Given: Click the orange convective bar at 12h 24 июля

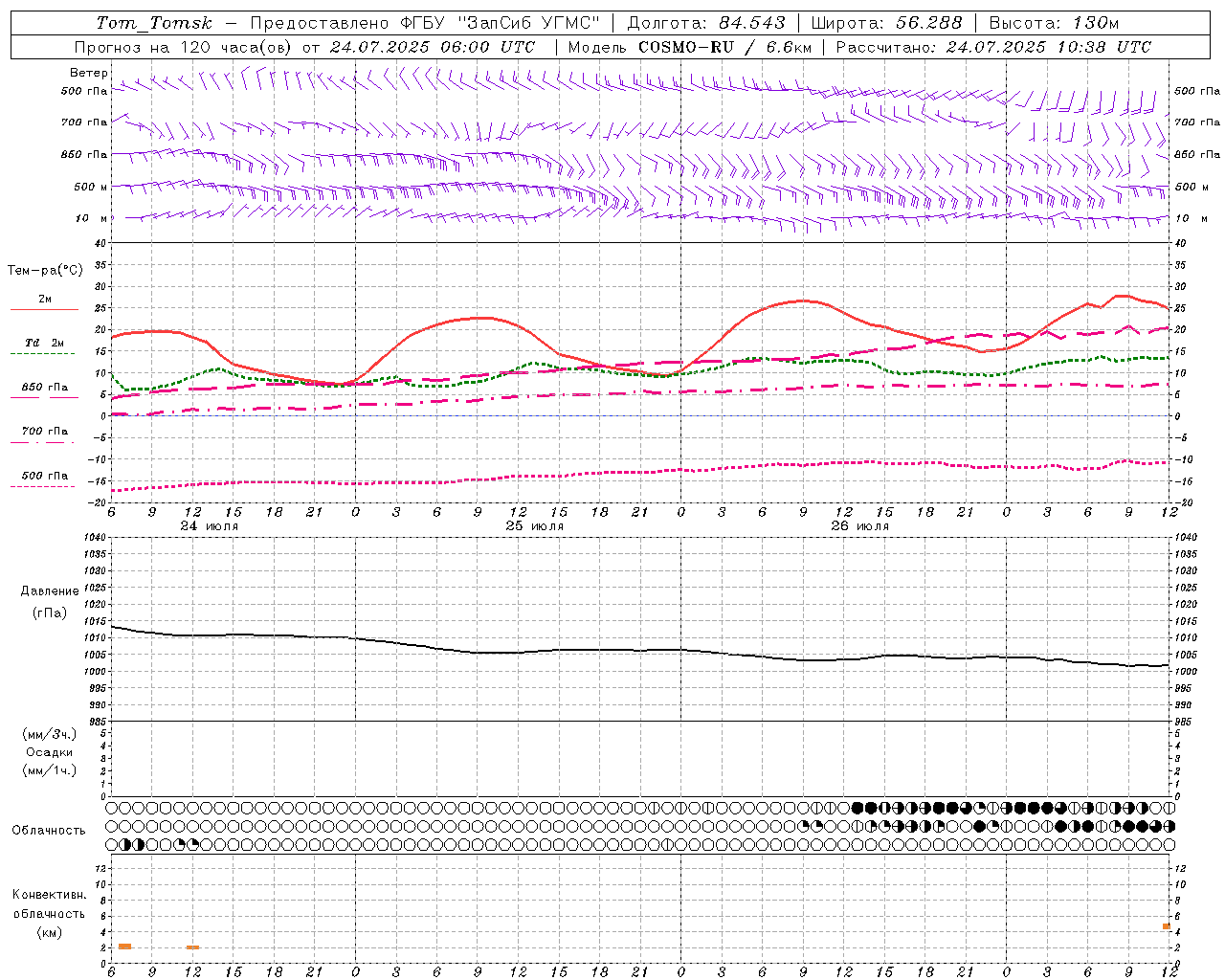Looking at the screenshot, I should 192,947.
